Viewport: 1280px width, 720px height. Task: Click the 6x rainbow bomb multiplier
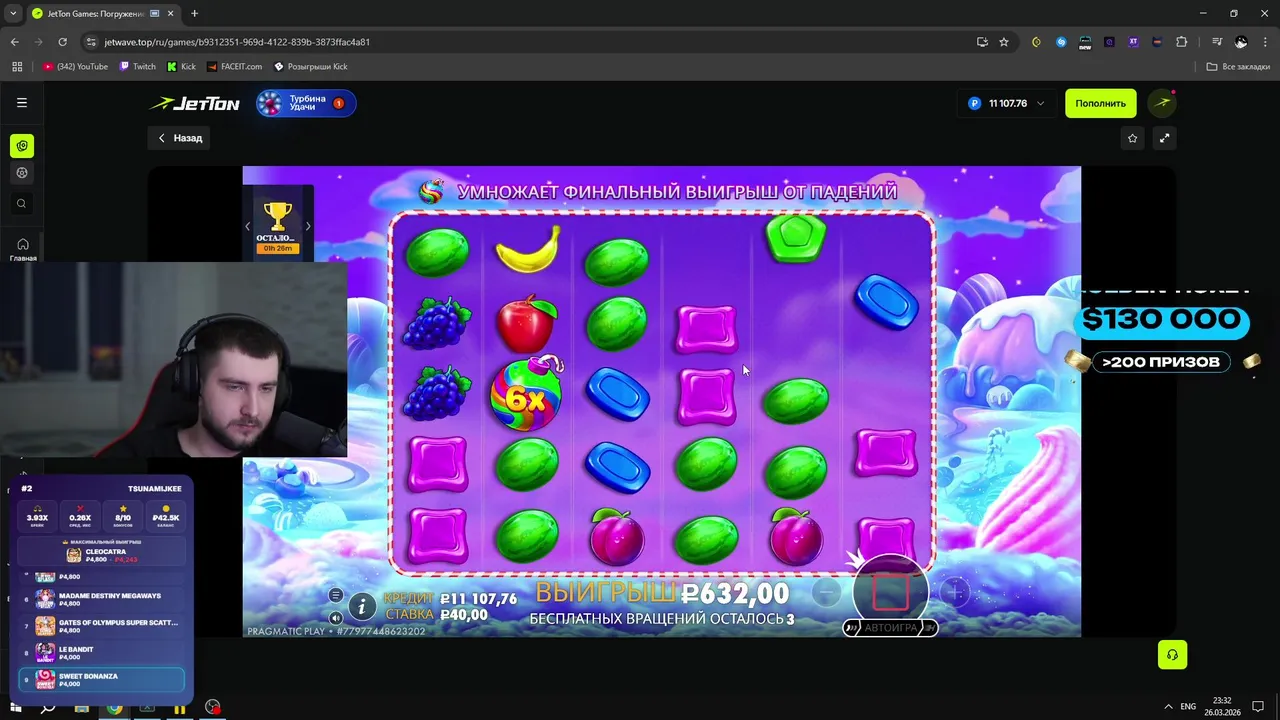(526, 397)
